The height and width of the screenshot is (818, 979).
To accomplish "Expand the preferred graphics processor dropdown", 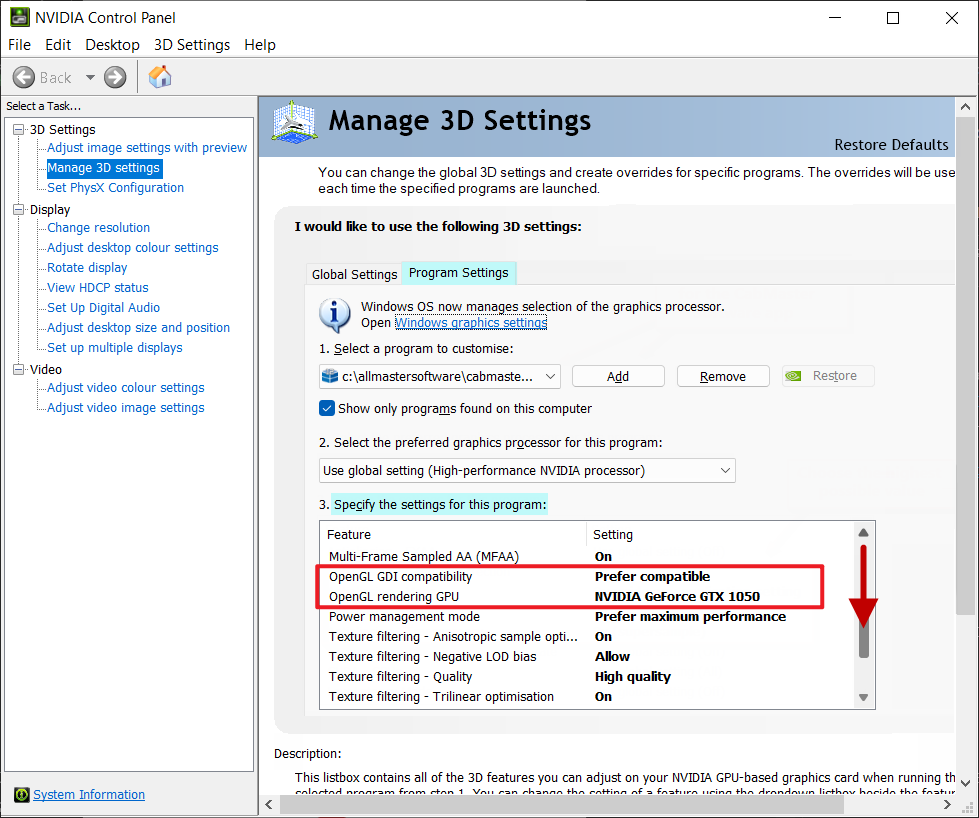I will point(725,470).
